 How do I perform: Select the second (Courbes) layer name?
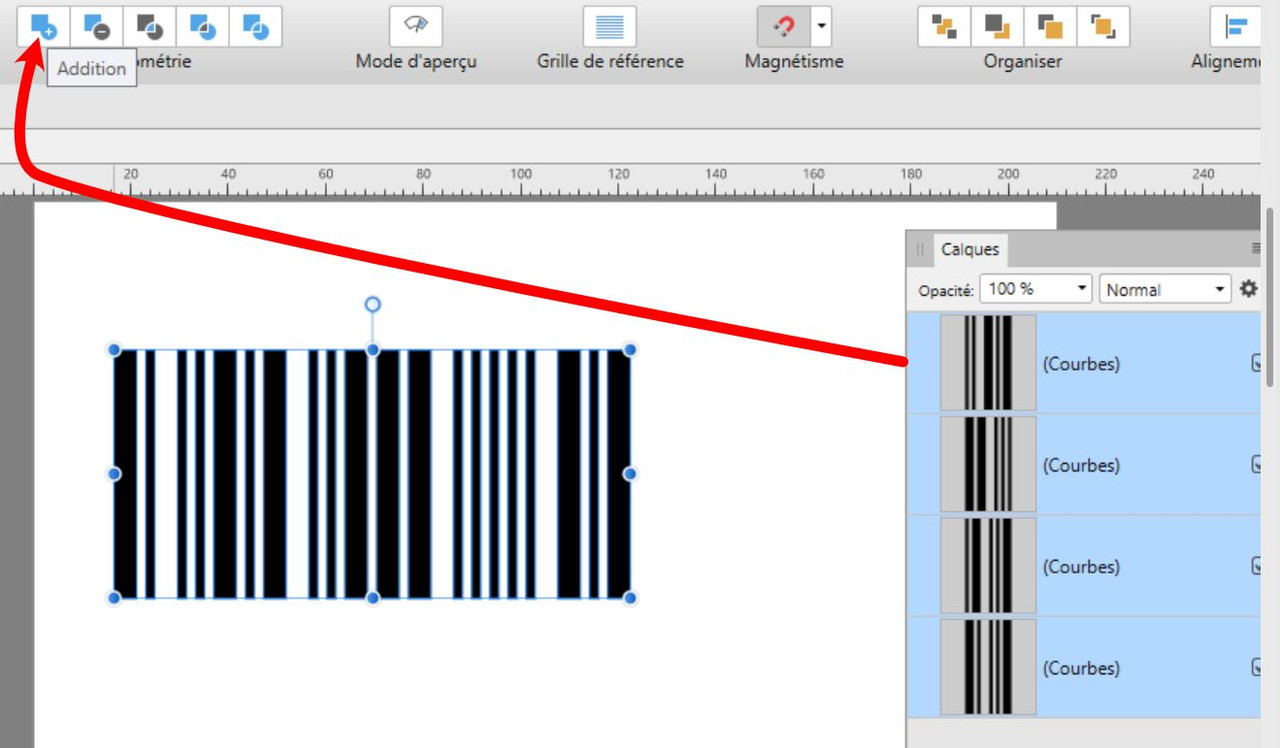point(1081,465)
